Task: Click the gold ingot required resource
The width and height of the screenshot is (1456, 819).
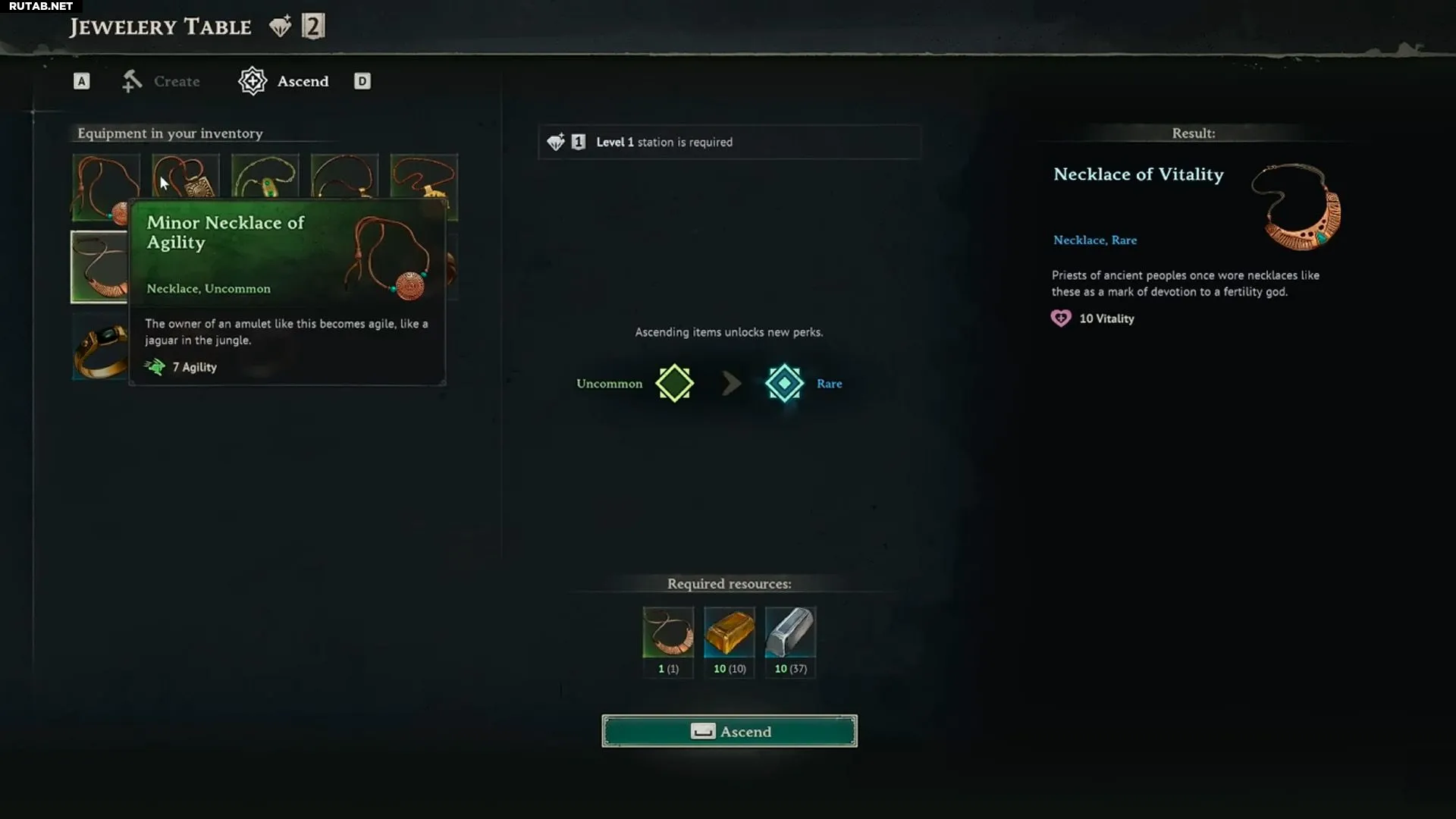Action: coord(730,632)
